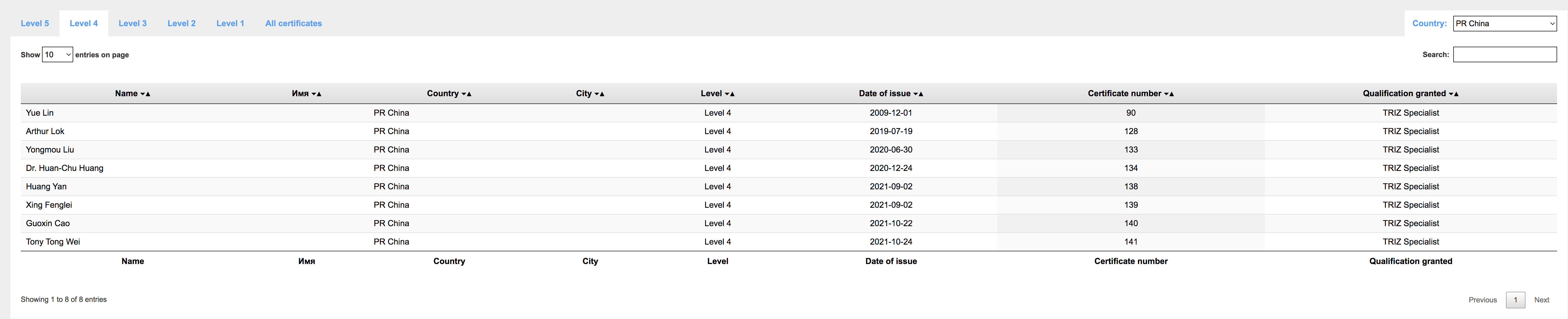Screen dimensions: 1568x319
Task: Select the name Tony Tong Wei
Action: (x=53, y=242)
